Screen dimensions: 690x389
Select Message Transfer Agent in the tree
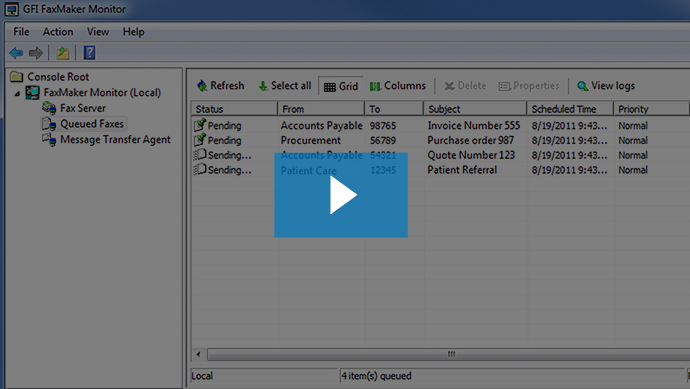115,139
